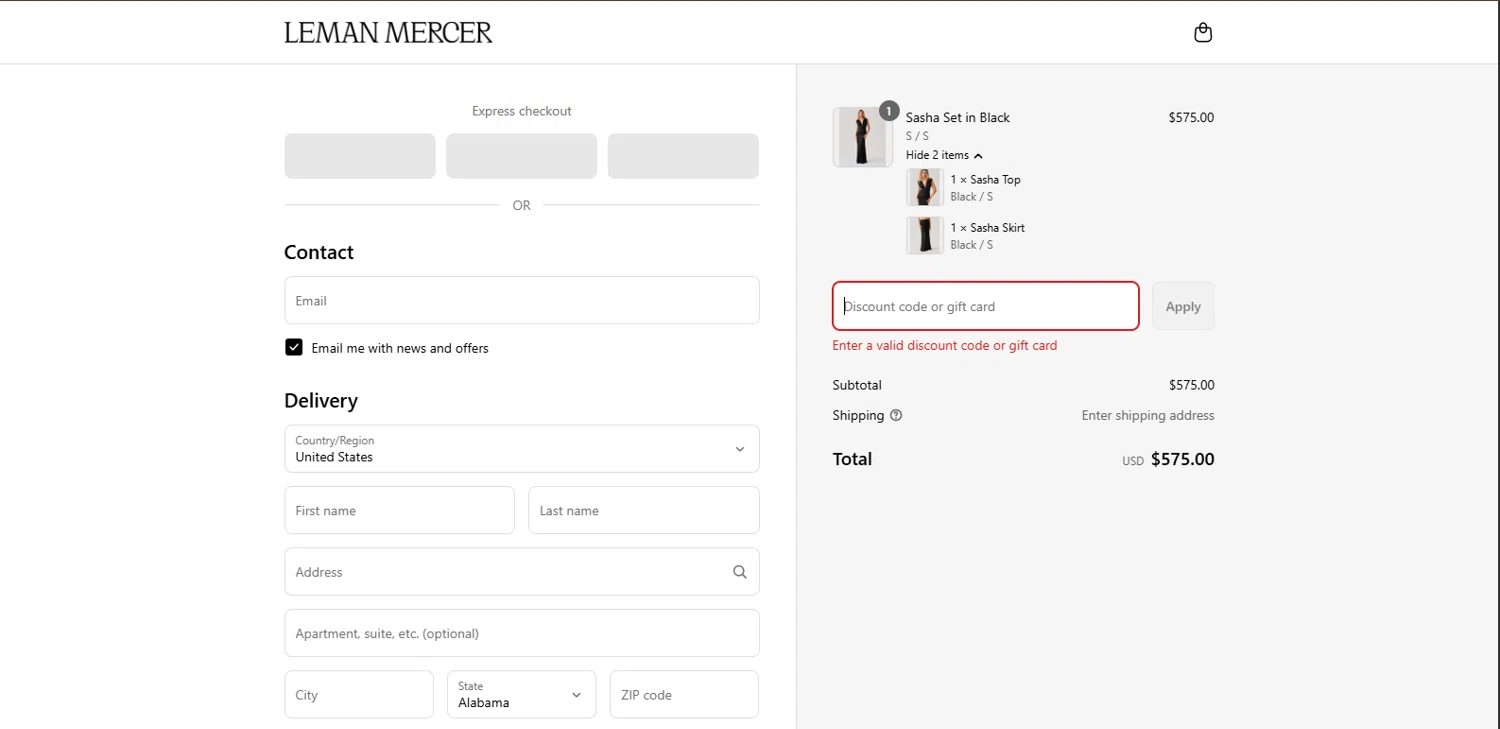
Task: Click the Apartment, suite, etc. field
Action: click(x=522, y=633)
